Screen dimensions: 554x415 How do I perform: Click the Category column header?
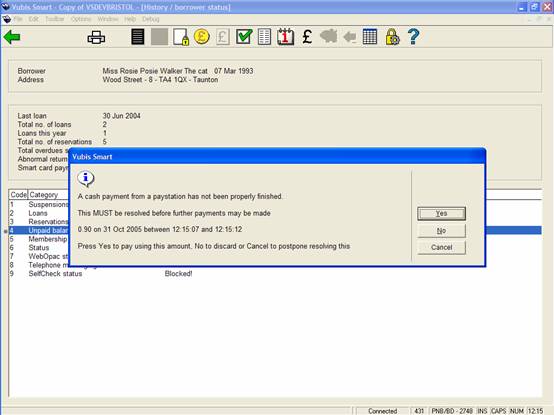click(x=43, y=195)
